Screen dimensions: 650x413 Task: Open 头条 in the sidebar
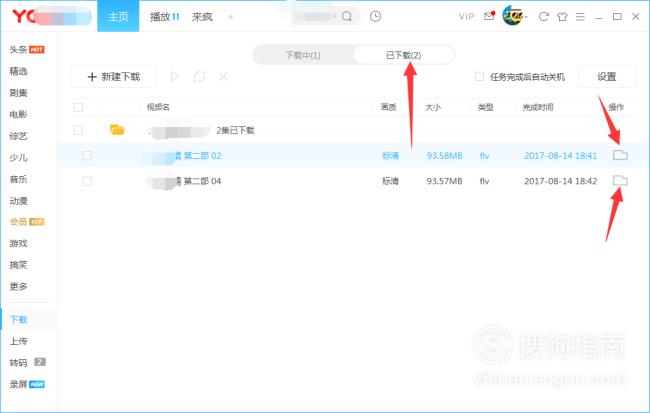(x=27, y=49)
